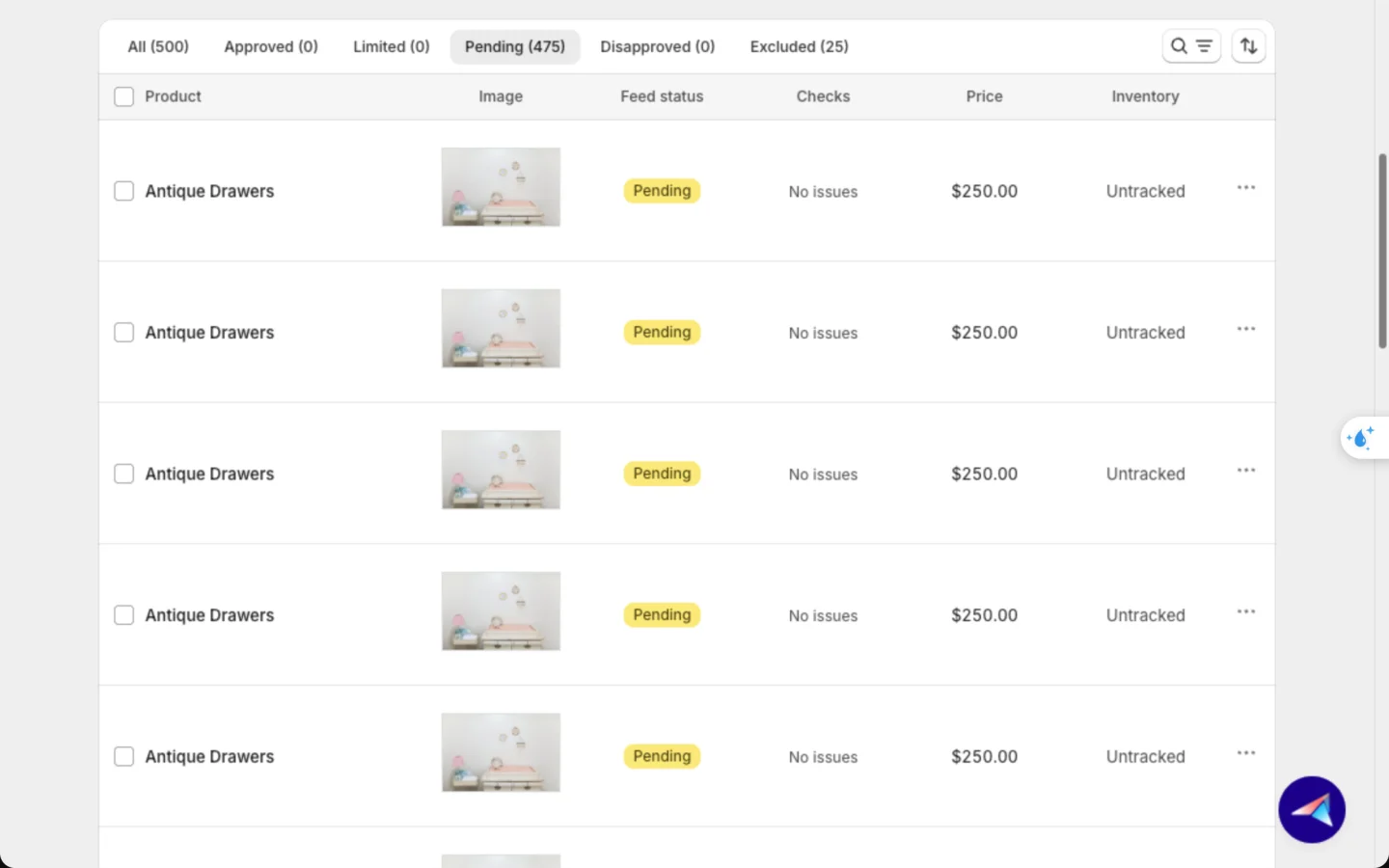Click the first row's product thumbnail image
This screenshot has height=868, width=1389.
coord(501,187)
